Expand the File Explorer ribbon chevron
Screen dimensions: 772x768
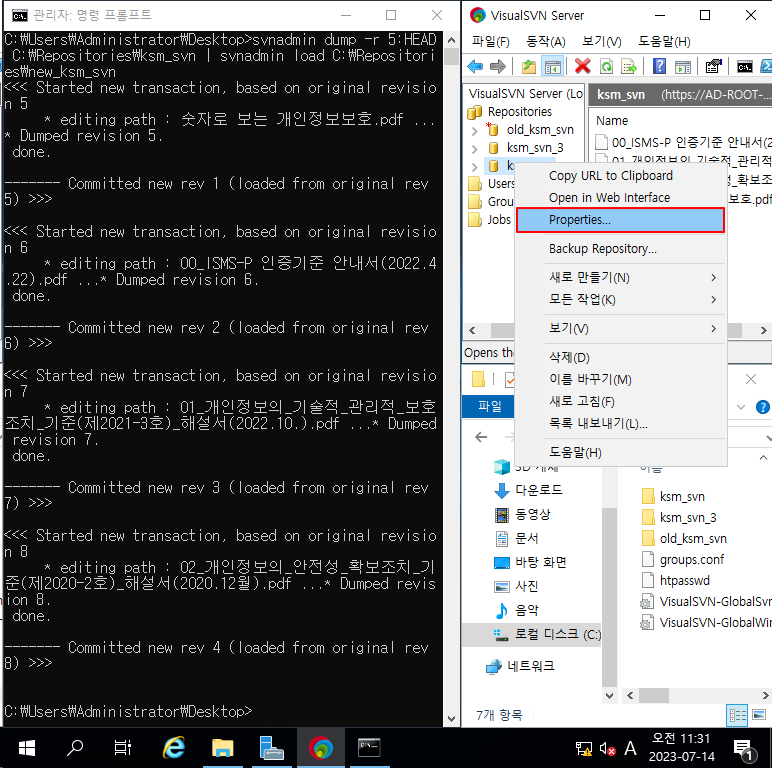tap(740, 407)
